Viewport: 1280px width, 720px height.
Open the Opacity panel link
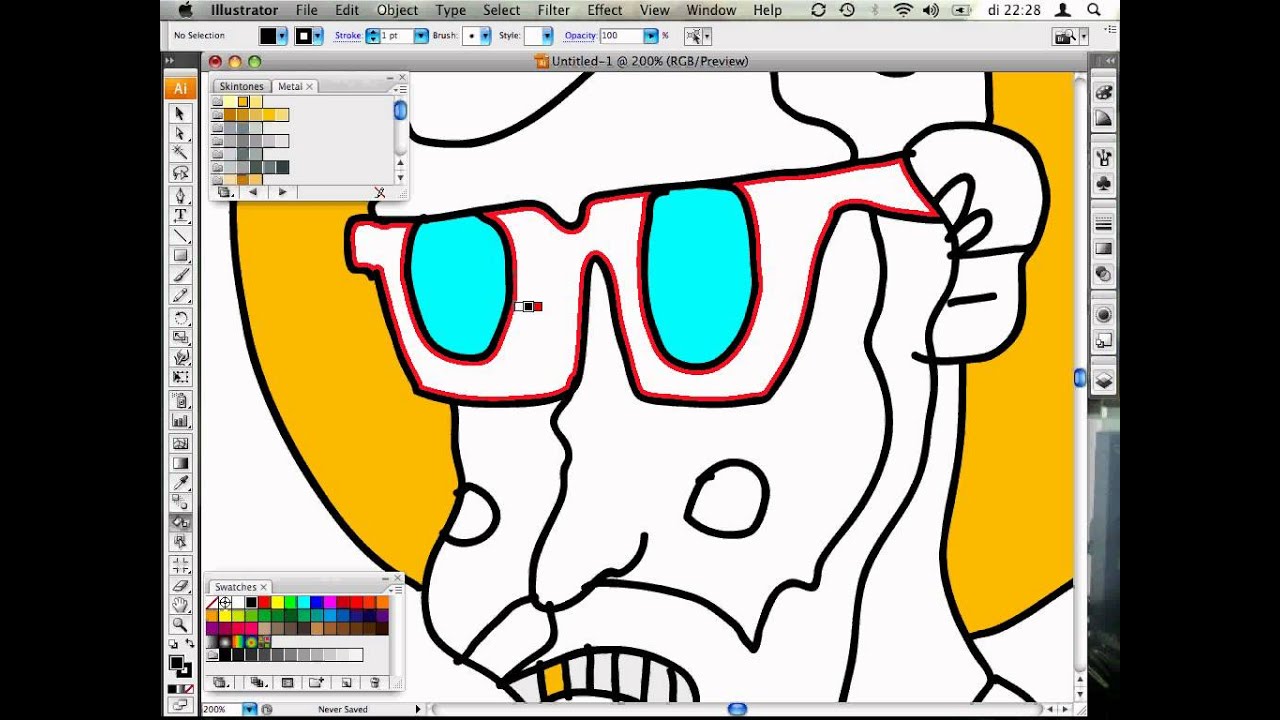[580, 36]
